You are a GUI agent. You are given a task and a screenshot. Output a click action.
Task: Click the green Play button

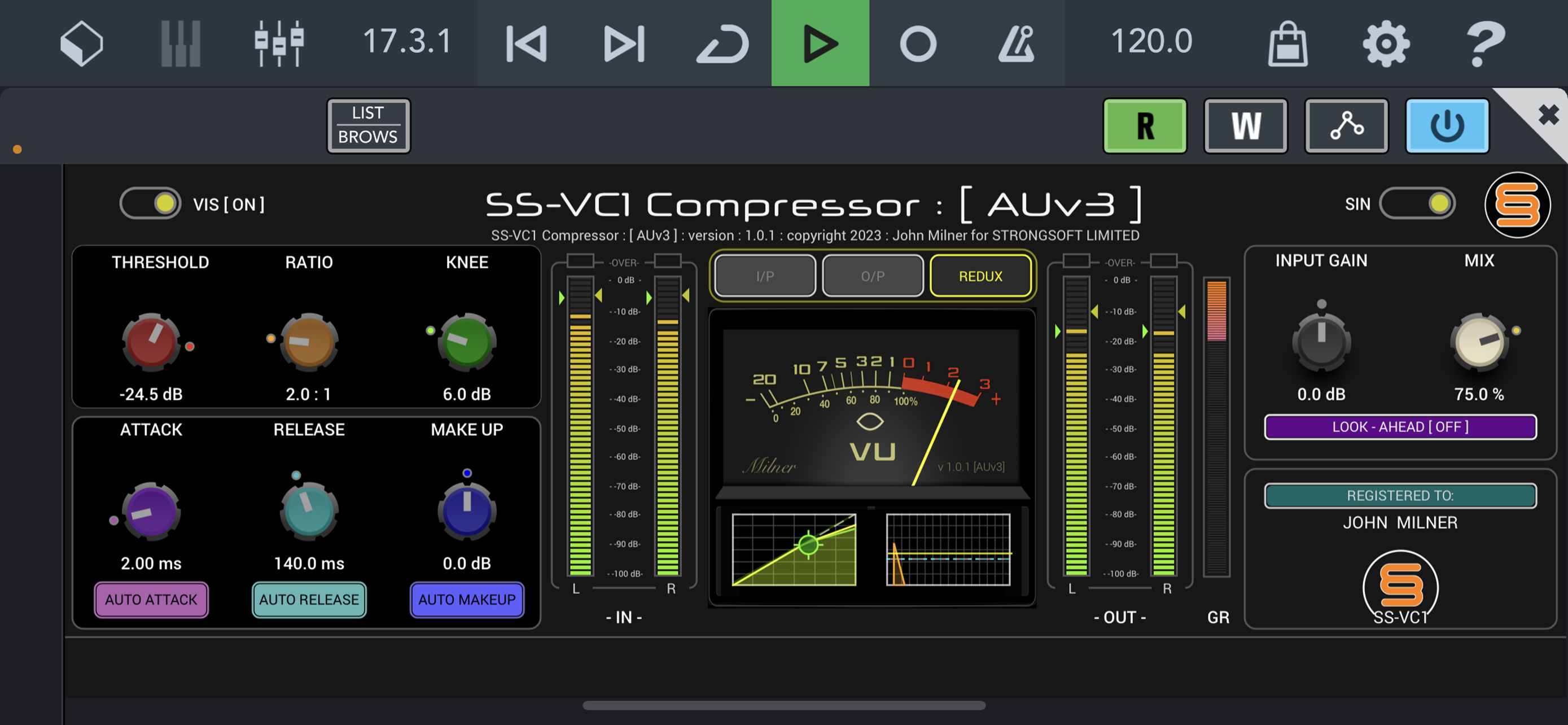click(820, 43)
